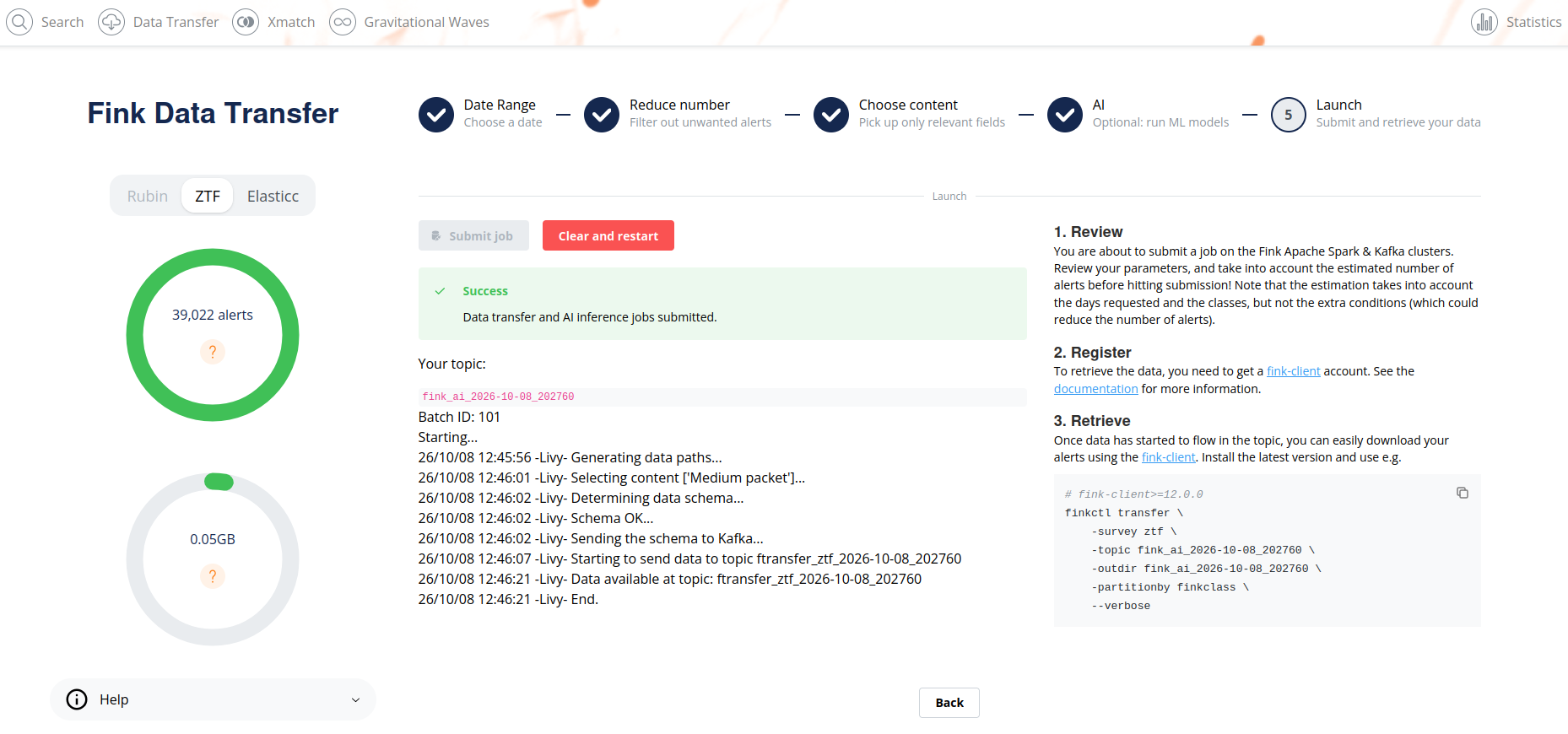The width and height of the screenshot is (1568, 734).
Task: Click the Livy 'End.' log line
Action: 508,599
